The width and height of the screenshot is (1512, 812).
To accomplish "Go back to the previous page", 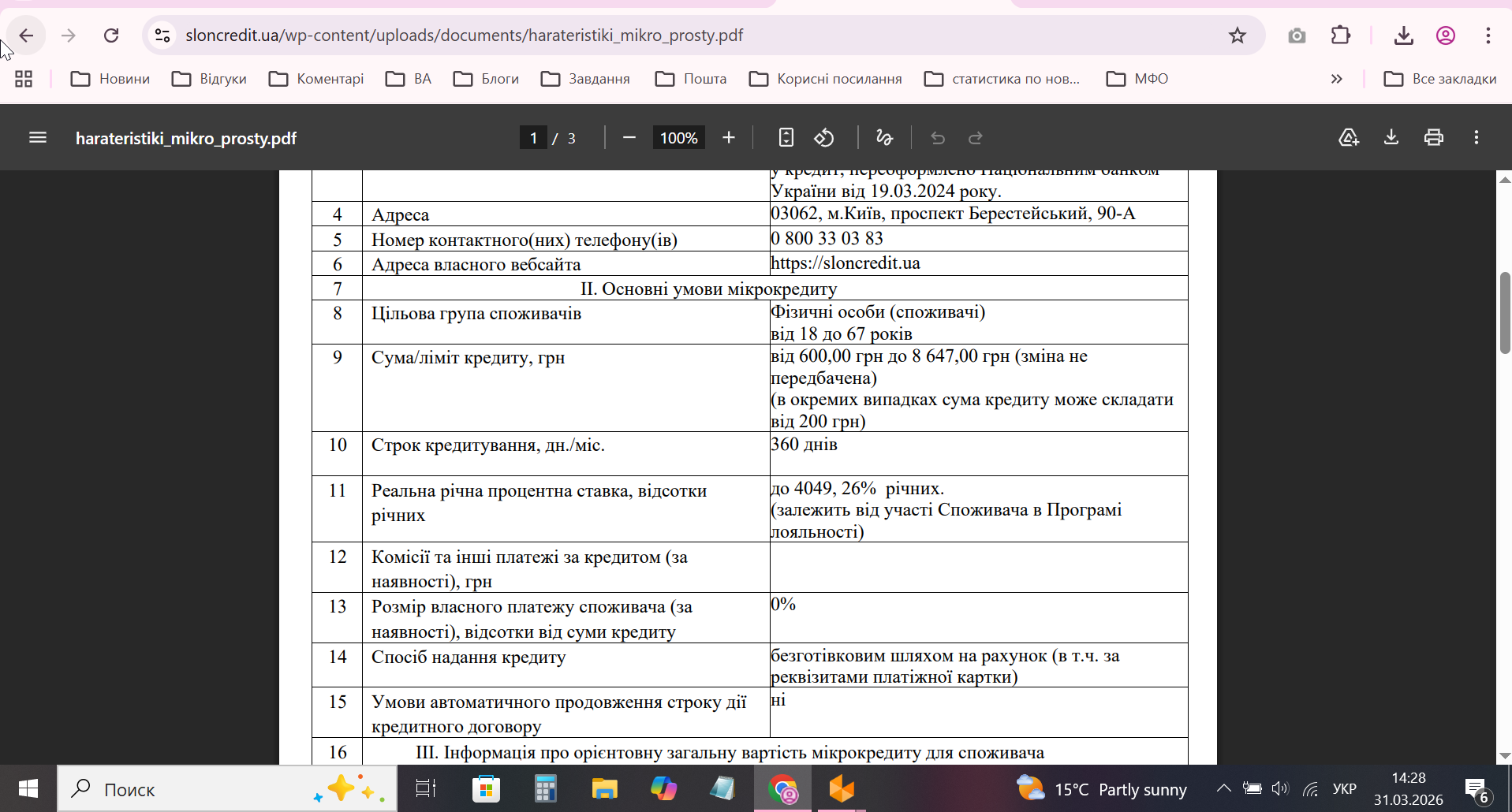I will click(x=26, y=35).
